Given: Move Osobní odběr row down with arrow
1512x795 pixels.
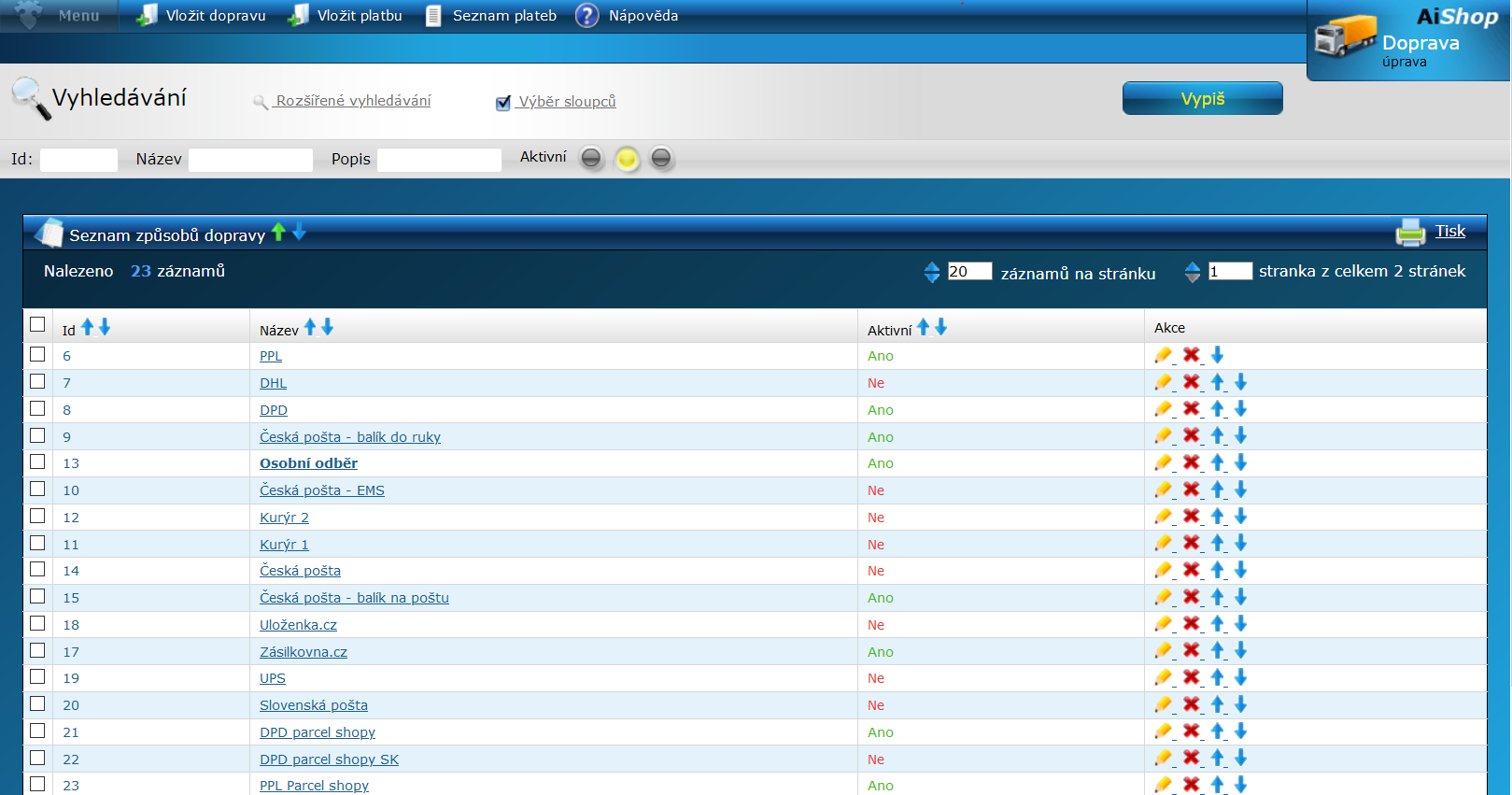Looking at the screenshot, I should [x=1240, y=462].
